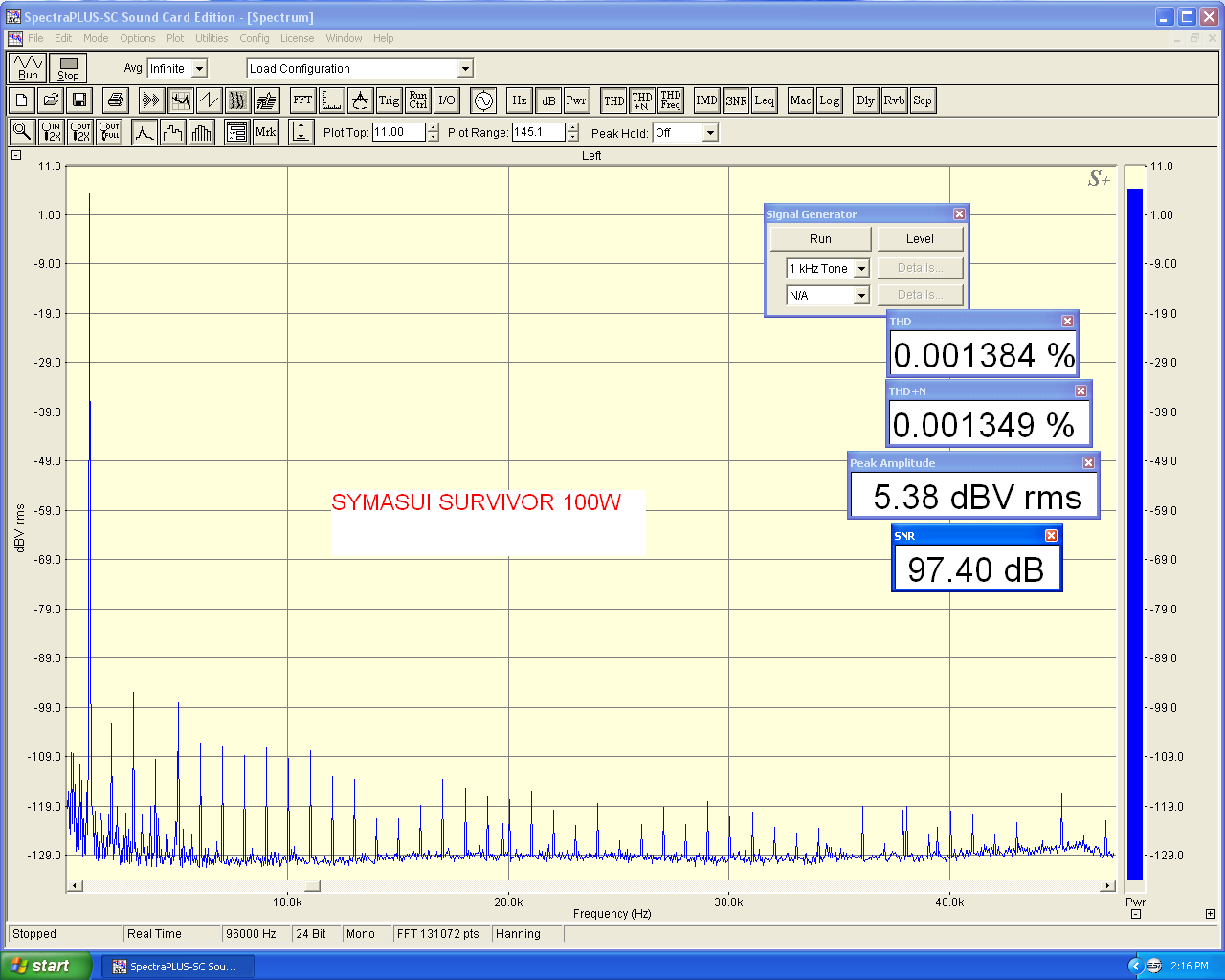The height and width of the screenshot is (980, 1225).
Task: Collapse the plot with top-left minus box
Action: pyautogui.click(x=16, y=155)
